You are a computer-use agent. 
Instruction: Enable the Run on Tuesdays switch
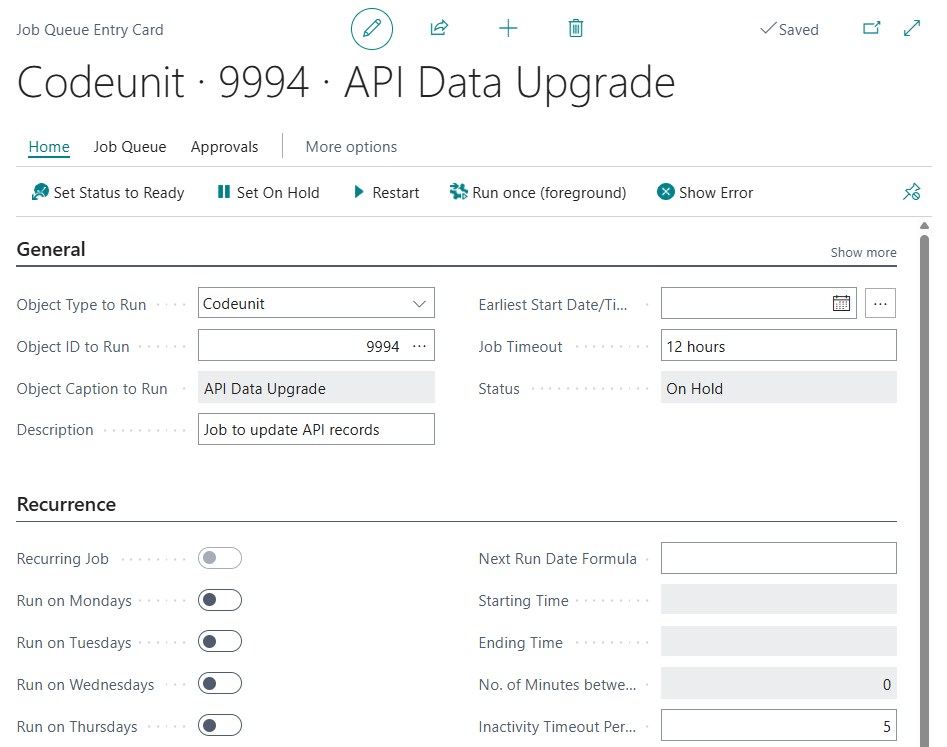pos(220,641)
